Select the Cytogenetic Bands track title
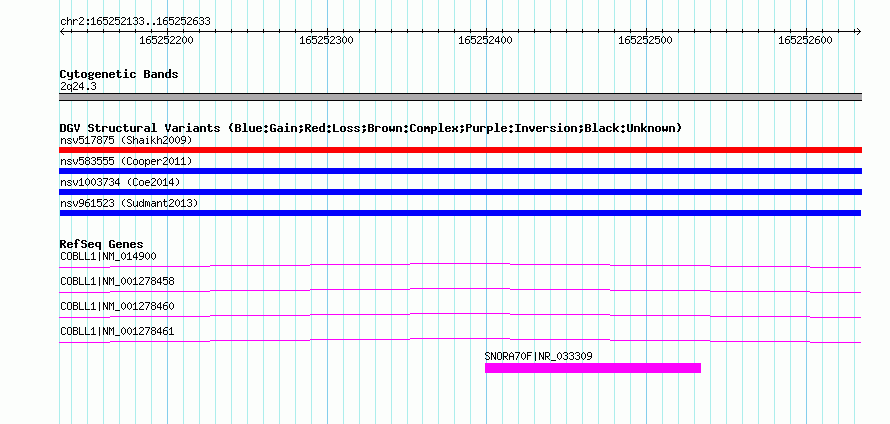This screenshot has height=424, width=890. pos(119,74)
